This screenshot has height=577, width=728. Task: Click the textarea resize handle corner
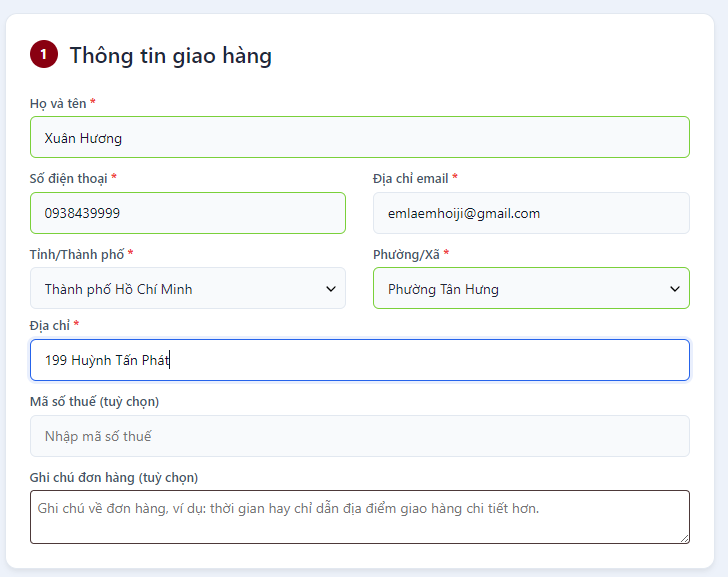(684, 538)
